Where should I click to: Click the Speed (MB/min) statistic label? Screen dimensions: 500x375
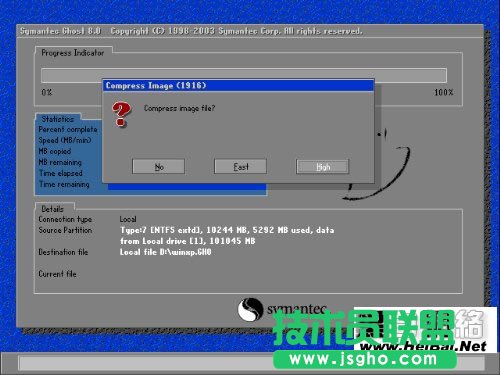[65, 140]
